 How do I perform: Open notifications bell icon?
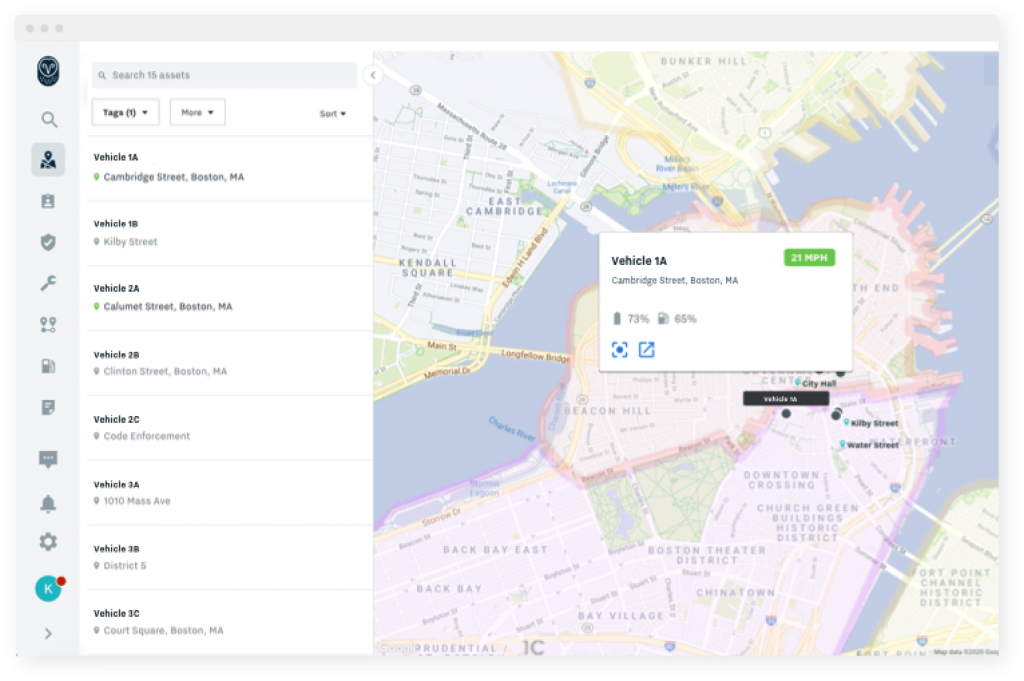[48, 503]
